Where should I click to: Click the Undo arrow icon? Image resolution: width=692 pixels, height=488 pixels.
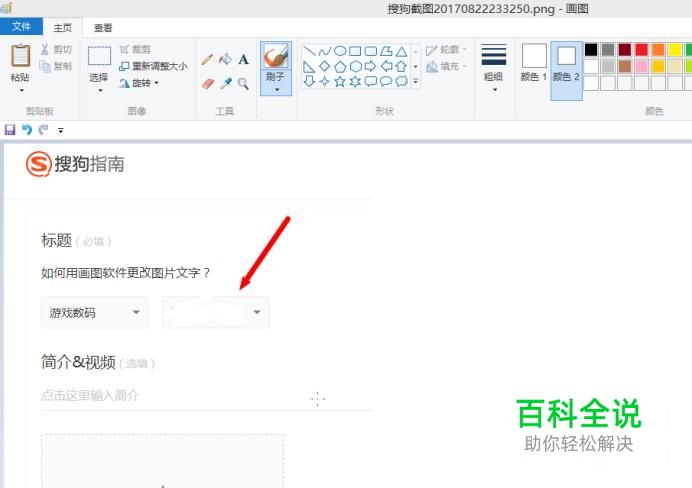pos(27,130)
